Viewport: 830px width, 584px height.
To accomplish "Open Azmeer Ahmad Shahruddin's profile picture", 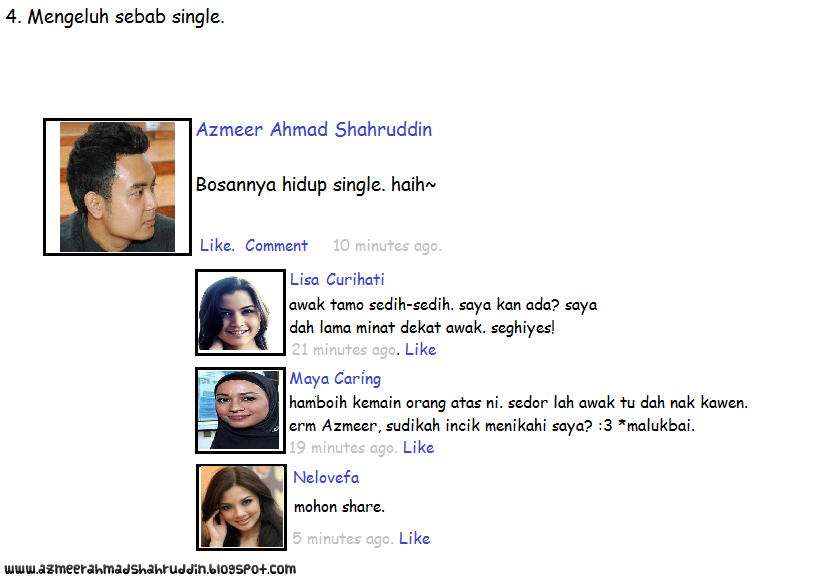I will coord(118,187).
